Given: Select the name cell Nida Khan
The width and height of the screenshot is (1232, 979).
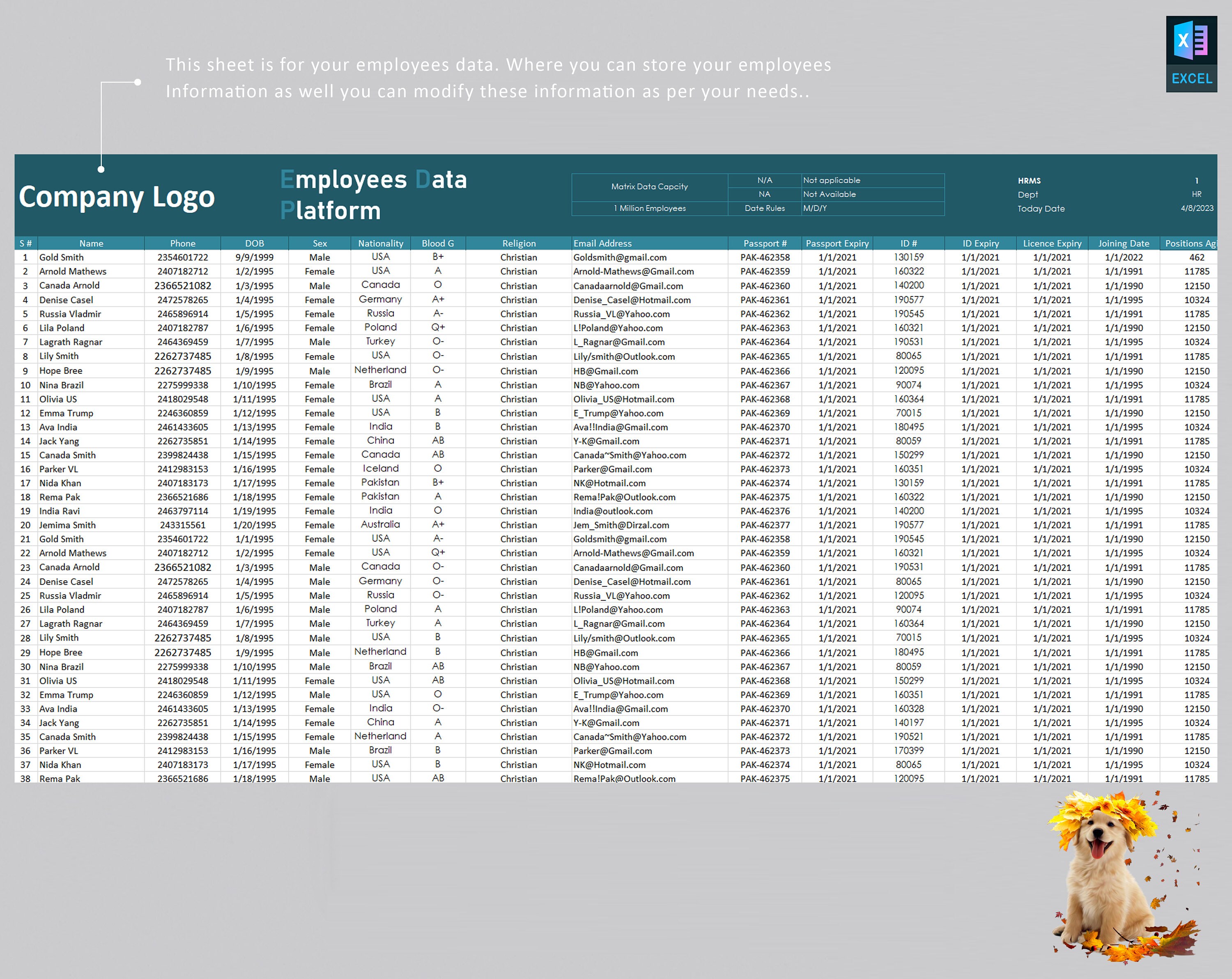Looking at the screenshot, I should tap(61, 483).
